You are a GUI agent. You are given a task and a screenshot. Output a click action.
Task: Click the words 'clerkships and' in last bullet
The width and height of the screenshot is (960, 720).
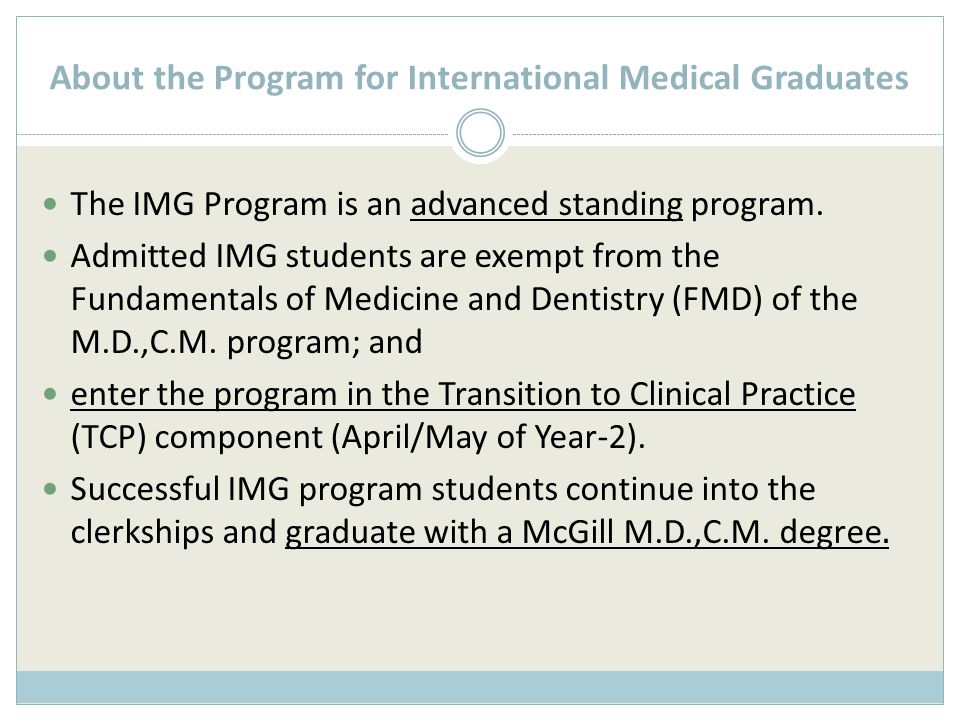(173, 532)
